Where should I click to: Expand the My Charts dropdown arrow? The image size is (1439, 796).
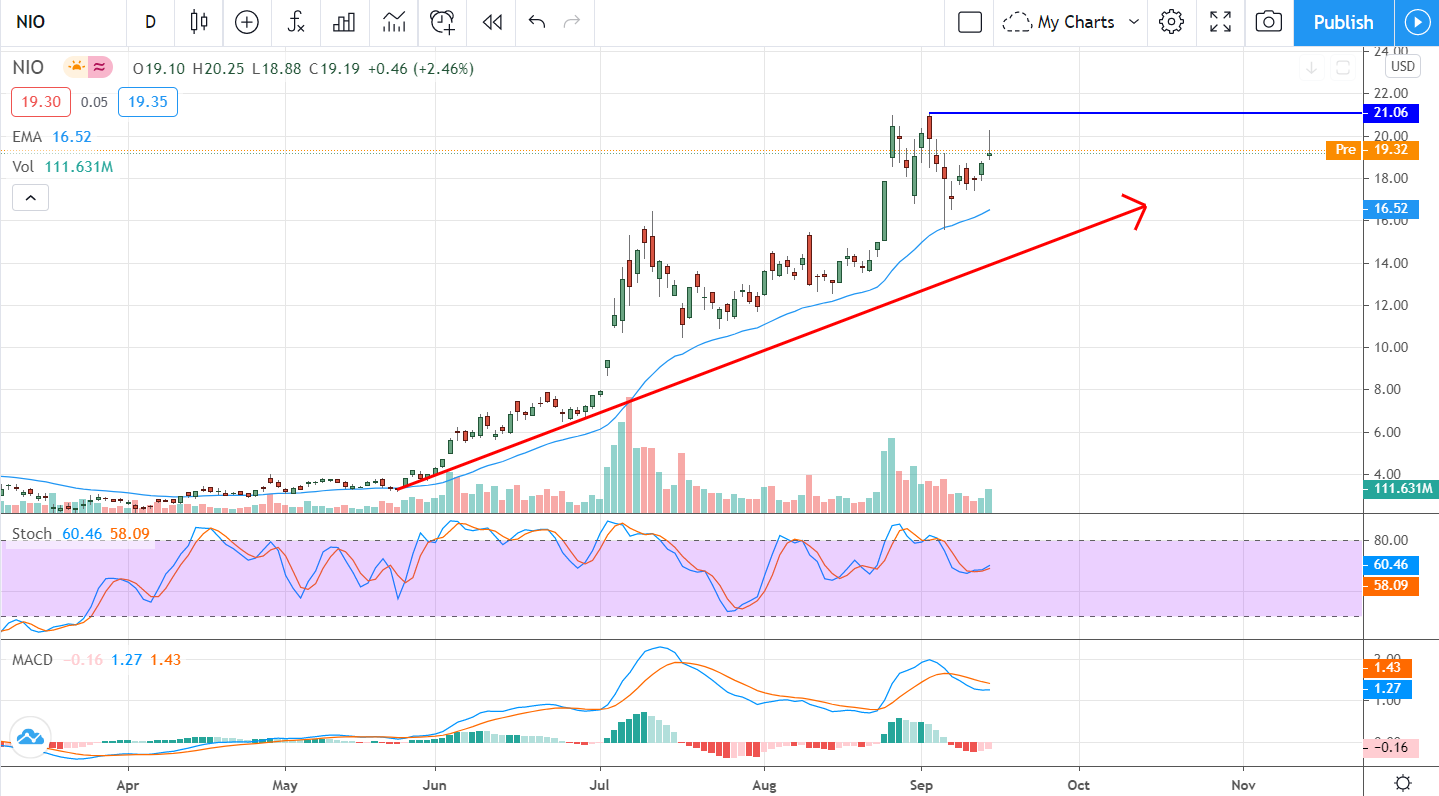coord(1134,22)
